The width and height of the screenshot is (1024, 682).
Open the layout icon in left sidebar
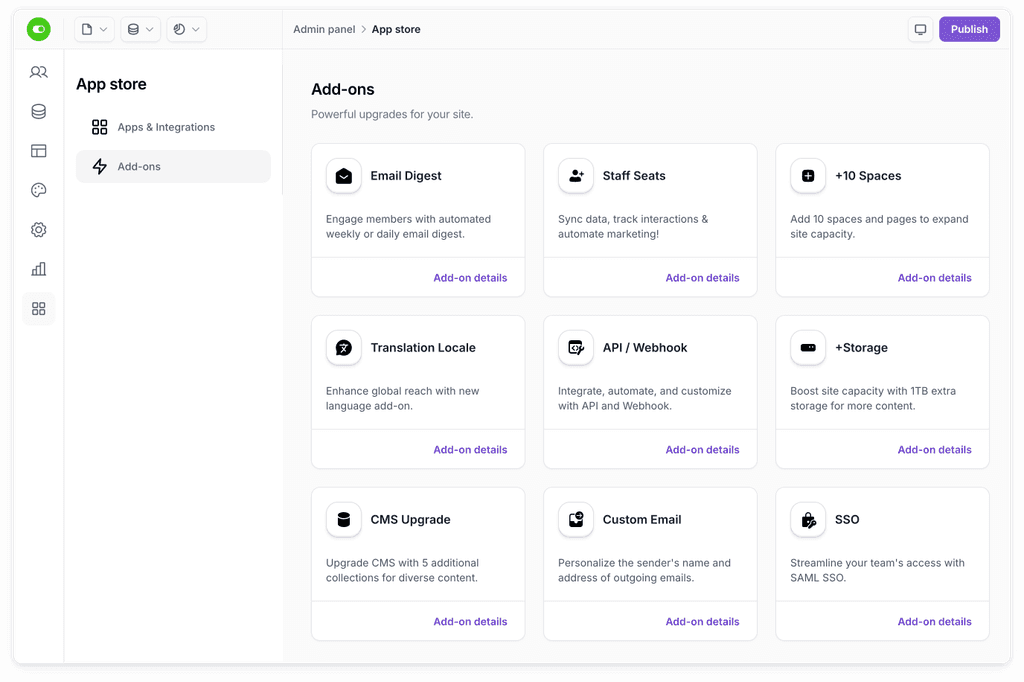point(38,151)
